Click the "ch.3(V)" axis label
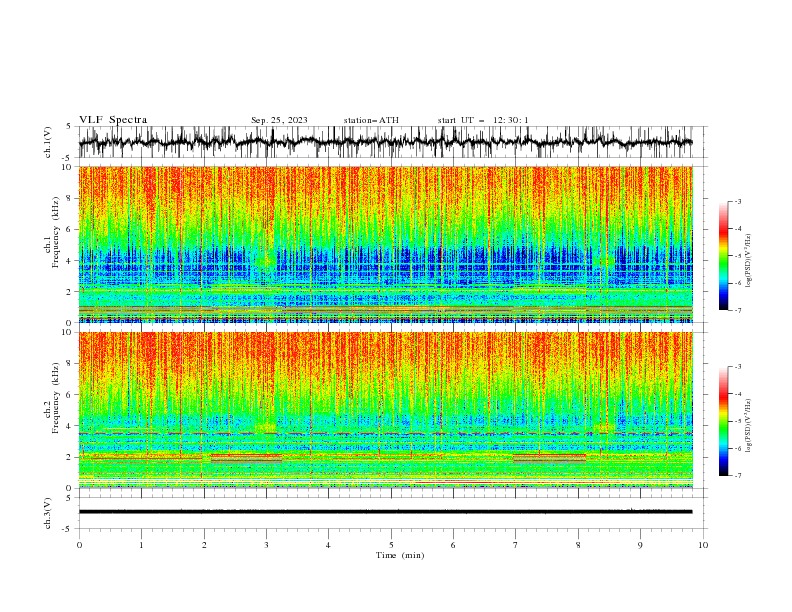The width and height of the screenshot is (792, 612). 48,513
